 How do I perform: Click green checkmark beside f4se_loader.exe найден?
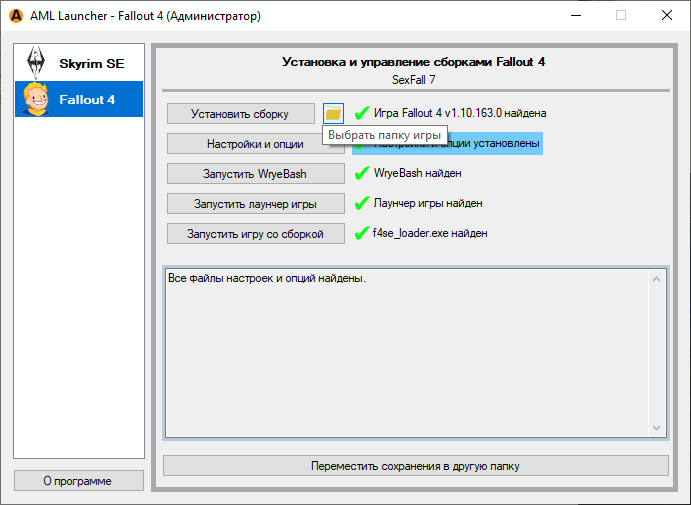[x=362, y=233]
